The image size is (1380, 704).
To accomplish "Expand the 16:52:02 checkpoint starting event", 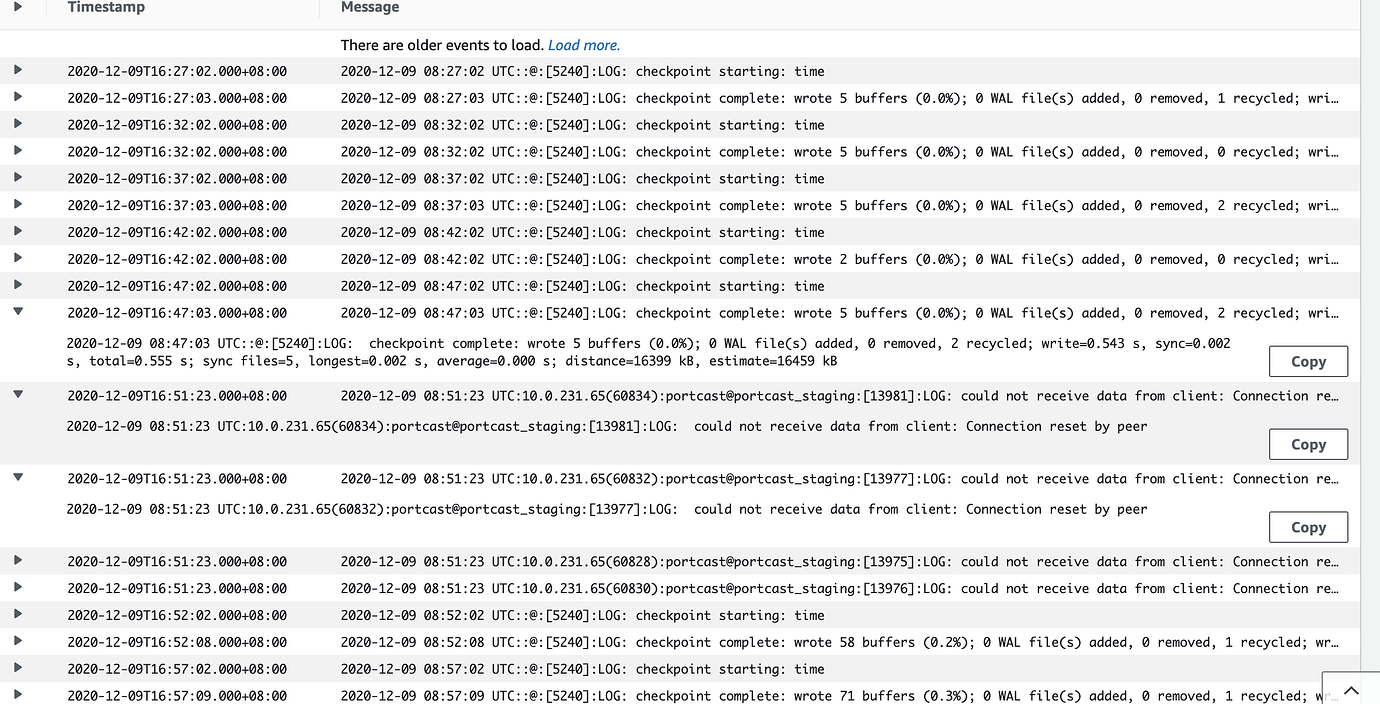I will click(18, 614).
